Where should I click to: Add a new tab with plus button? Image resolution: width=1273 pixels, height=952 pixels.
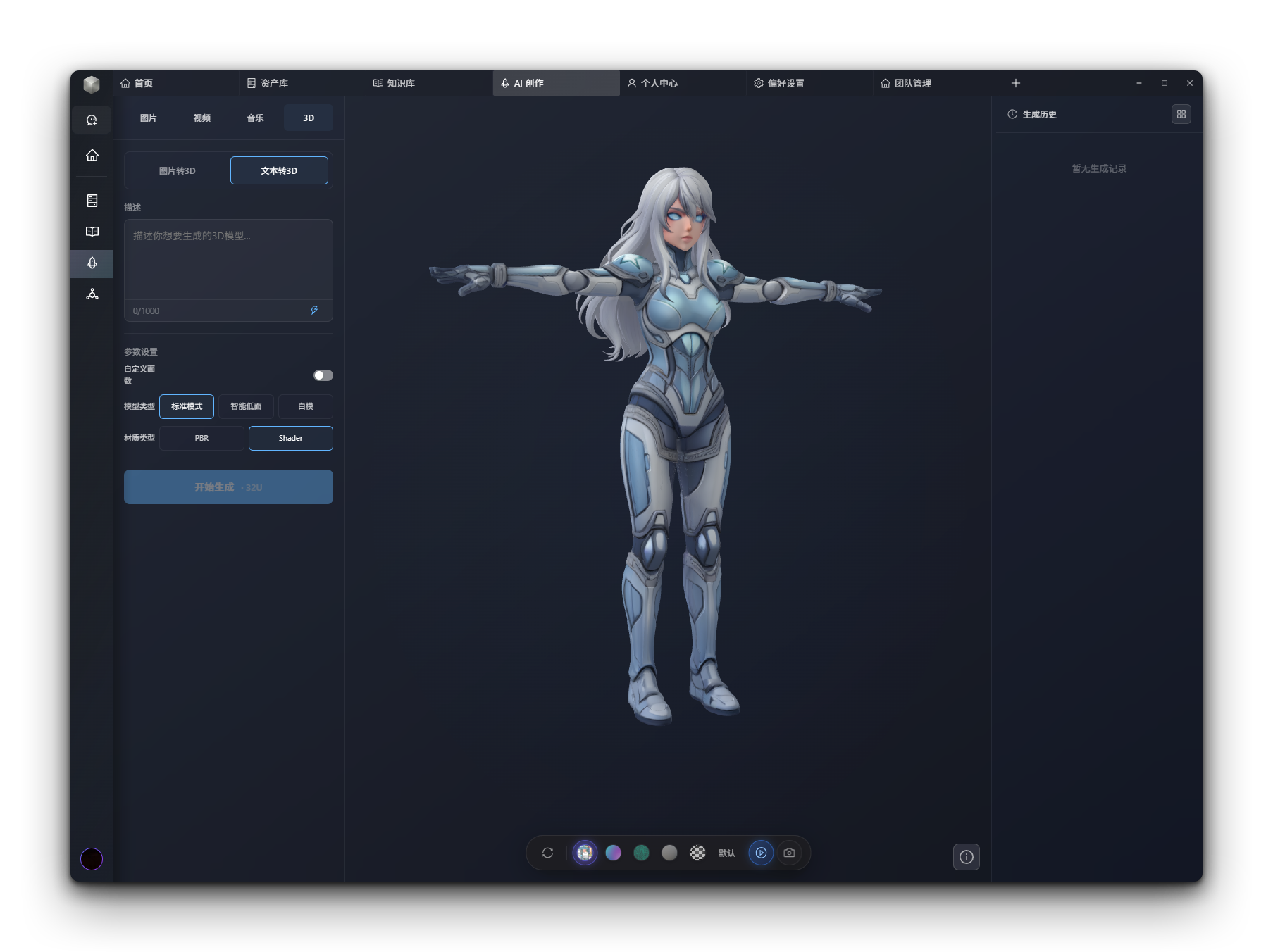point(1015,83)
